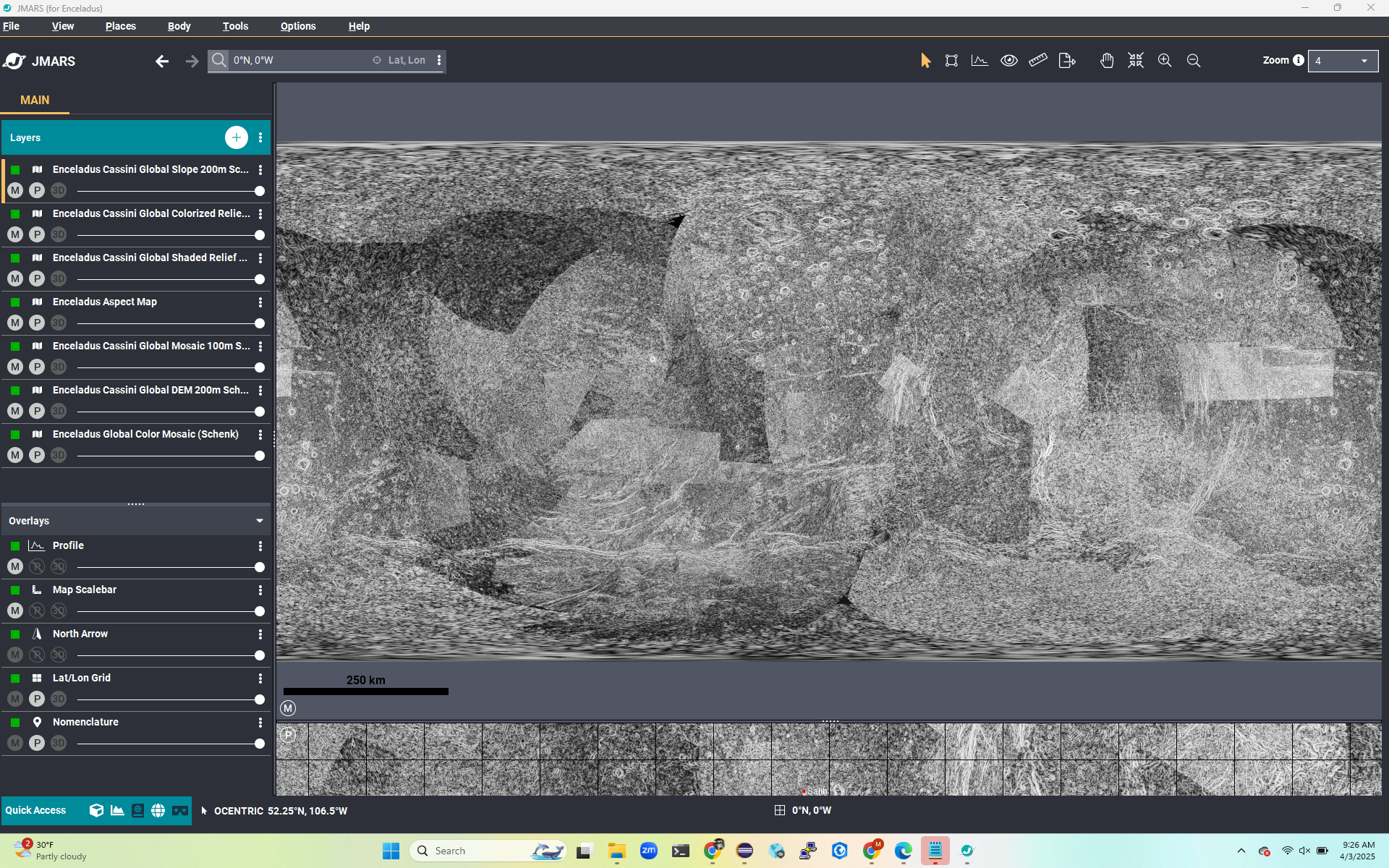Open the Windows Start button
The height and width of the screenshot is (868, 1389).
(391, 851)
